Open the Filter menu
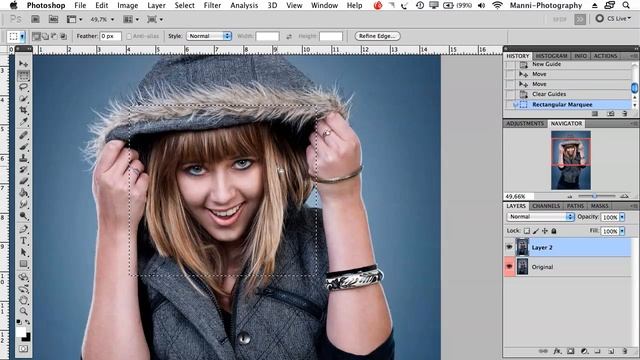 click(x=212, y=5)
